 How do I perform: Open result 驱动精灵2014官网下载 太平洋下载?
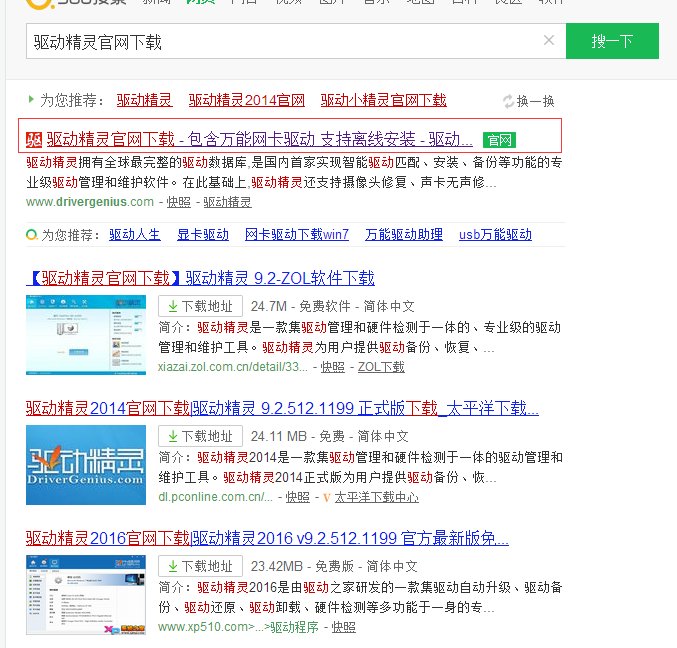(x=282, y=408)
